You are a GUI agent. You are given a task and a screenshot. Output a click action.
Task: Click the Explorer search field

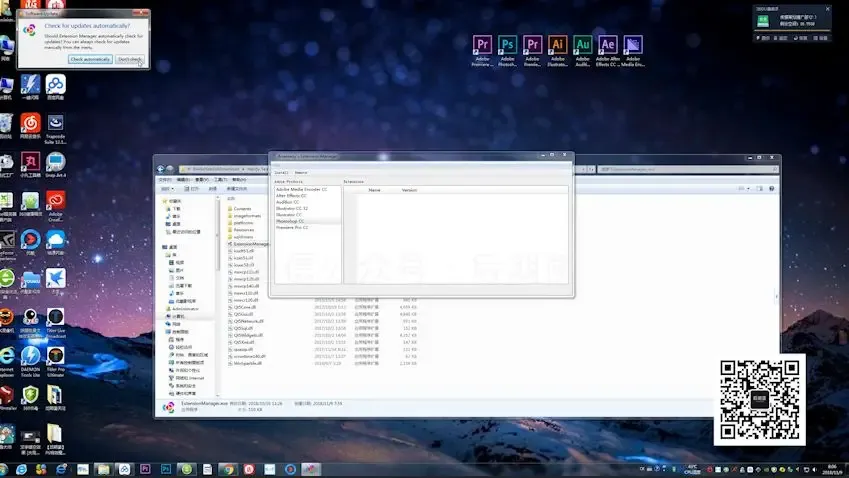pyautogui.click(x=688, y=169)
